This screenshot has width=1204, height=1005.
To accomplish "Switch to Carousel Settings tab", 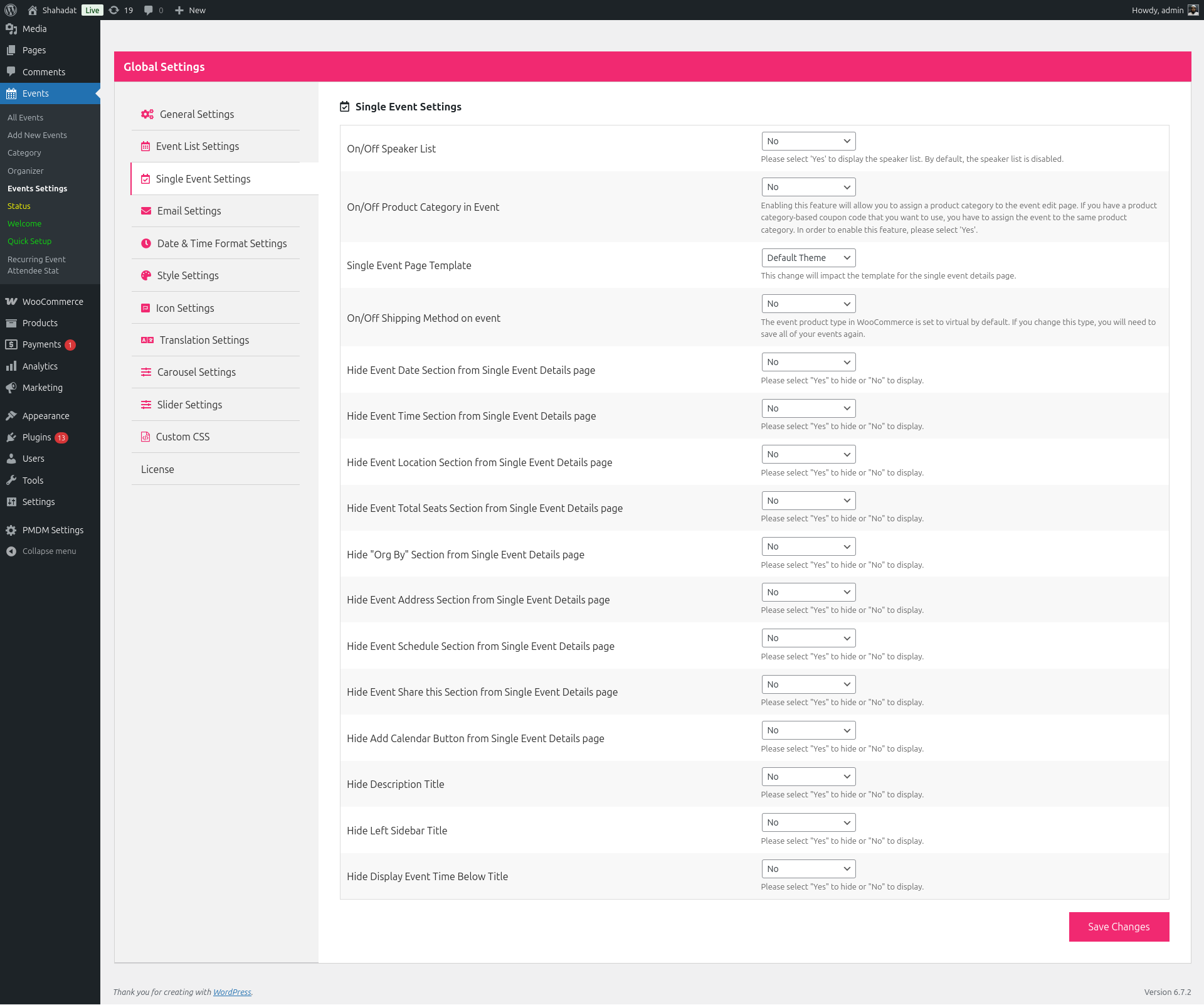I will click(x=216, y=372).
